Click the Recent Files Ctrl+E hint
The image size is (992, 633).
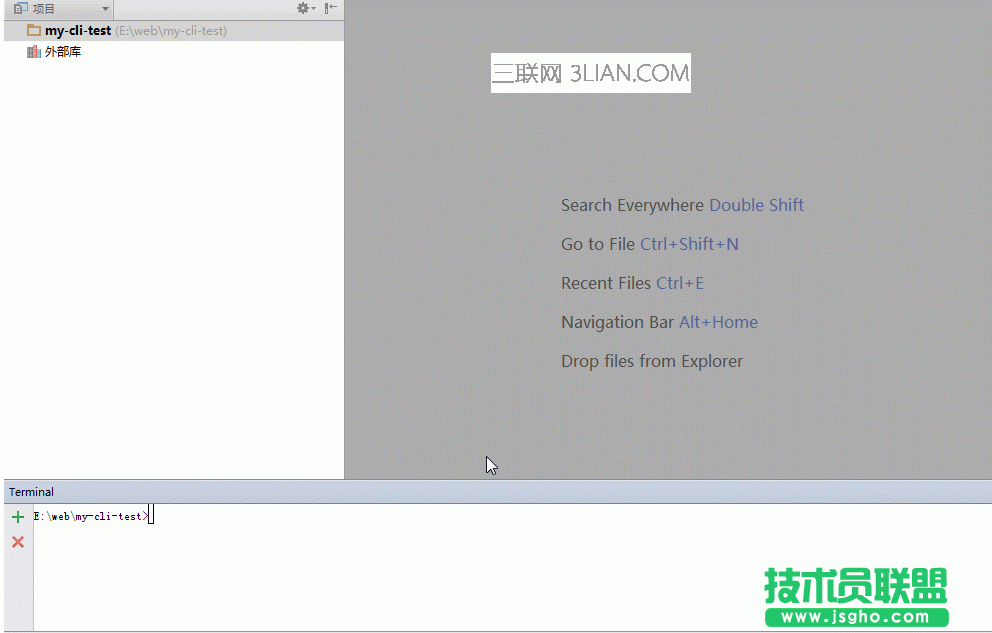point(632,283)
